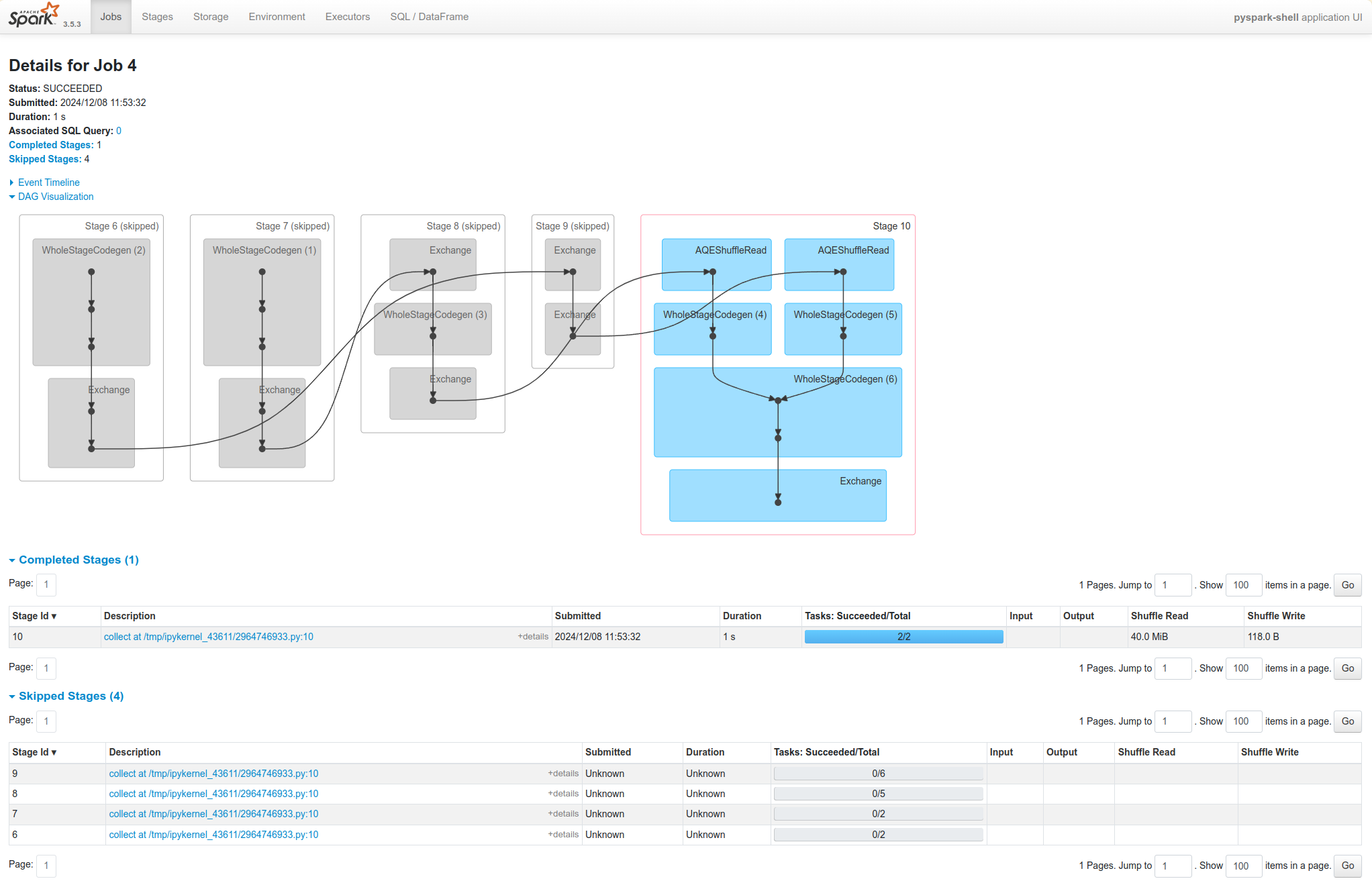This screenshot has height=885, width=1372.
Task: Open the SQL / DataFrame tab
Action: (x=429, y=17)
